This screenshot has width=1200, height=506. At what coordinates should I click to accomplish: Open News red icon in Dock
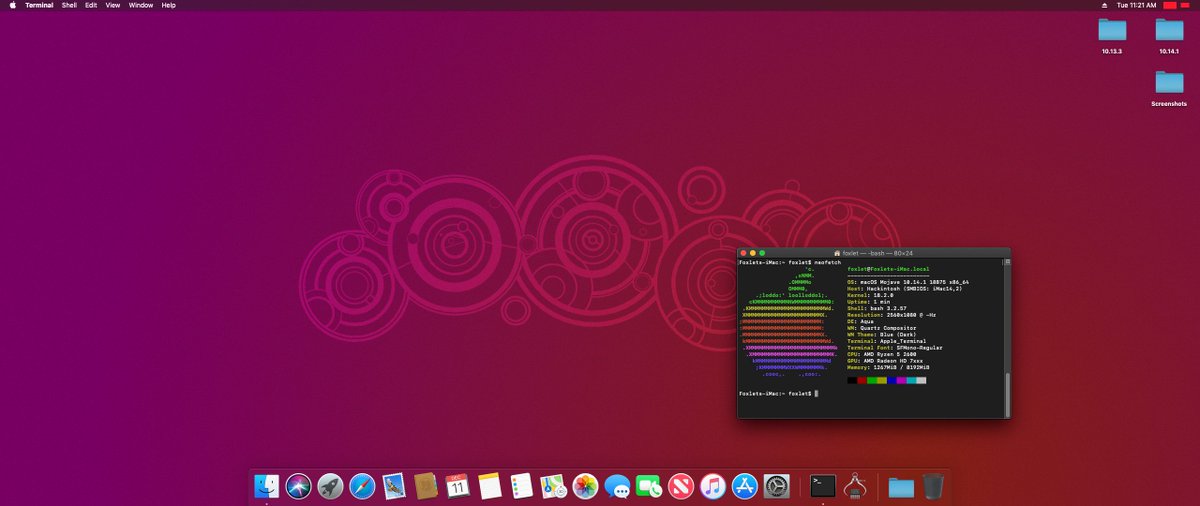pos(681,486)
